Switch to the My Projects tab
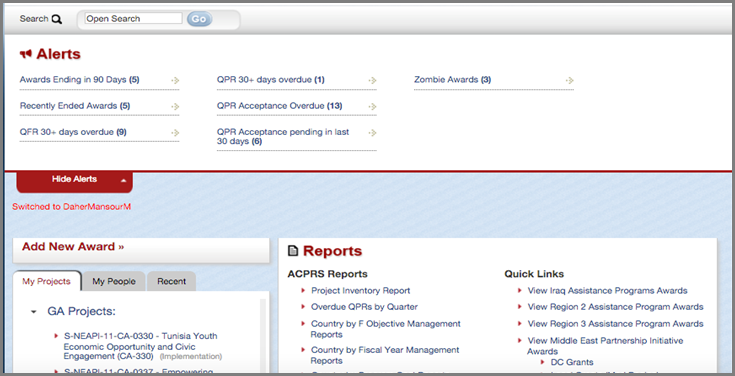This screenshot has width=735, height=376. (47, 281)
